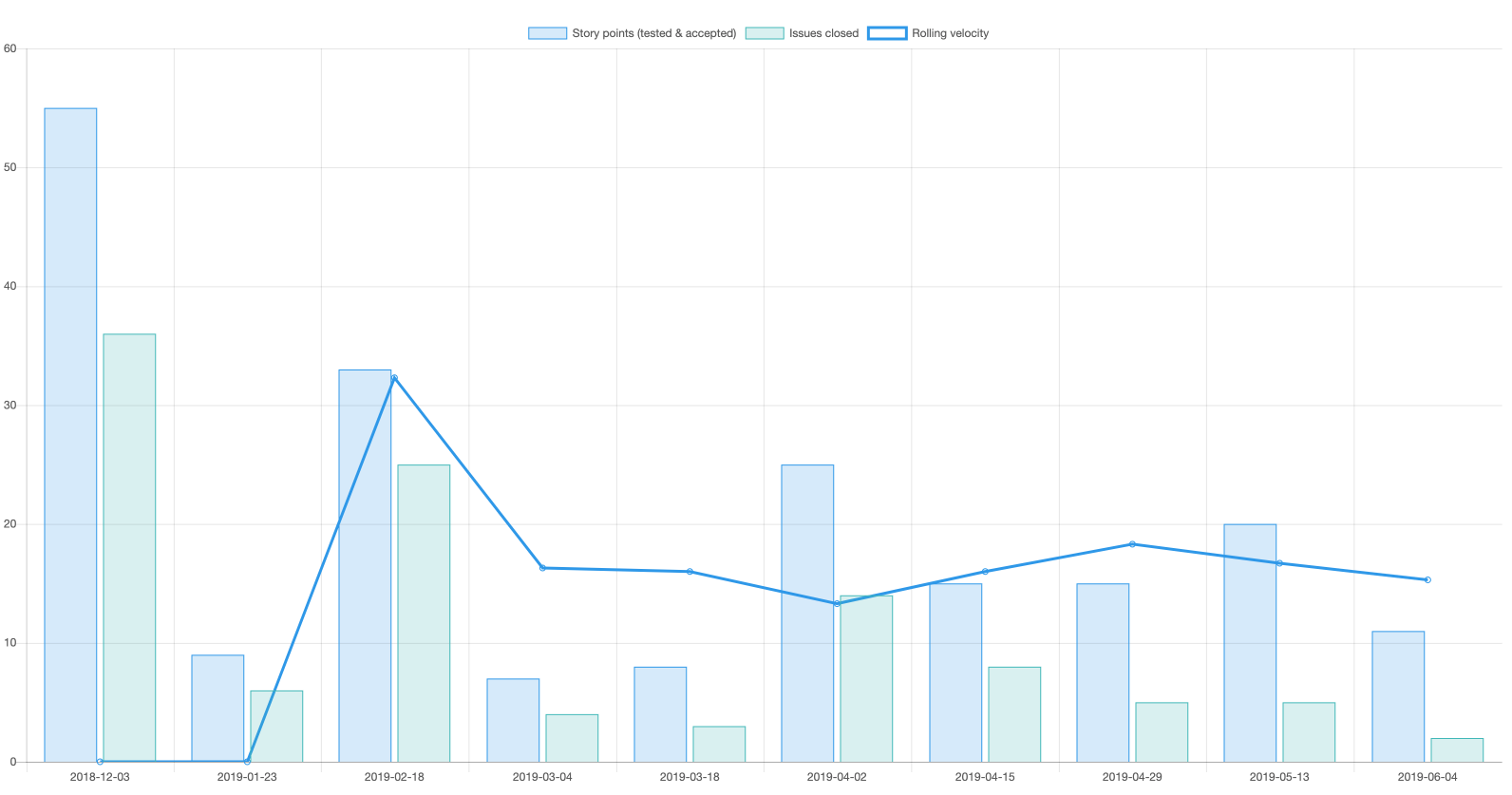
Task: Select the Issues closed bar for 2018-12-03
Action: (x=129, y=548)
